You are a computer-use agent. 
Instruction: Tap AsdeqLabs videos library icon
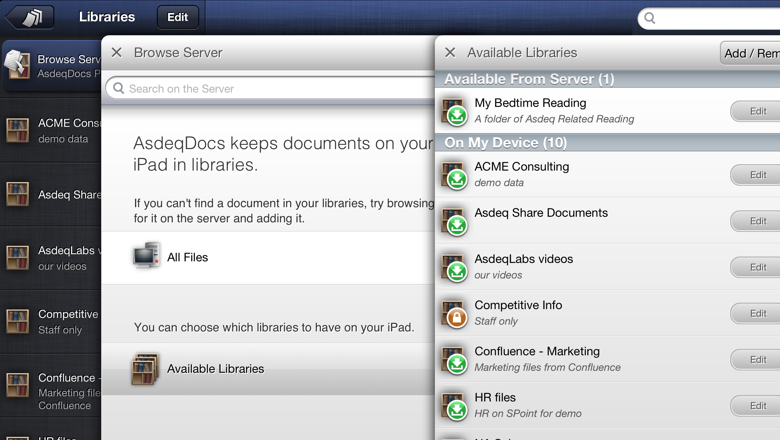pos(455,267)
